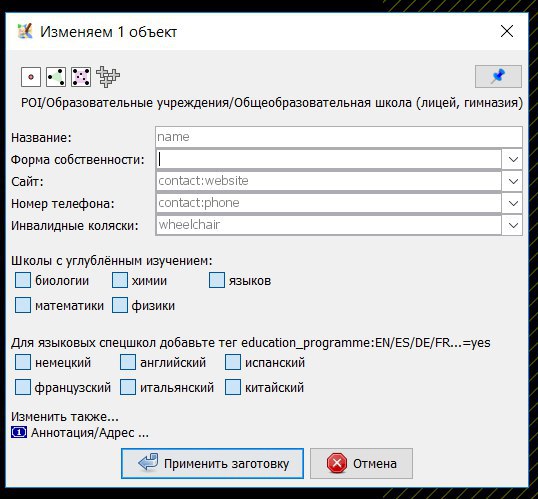This screenshot has width=538, height=499.
Task: Toggle the китайский checkbox
Action: 233,387
